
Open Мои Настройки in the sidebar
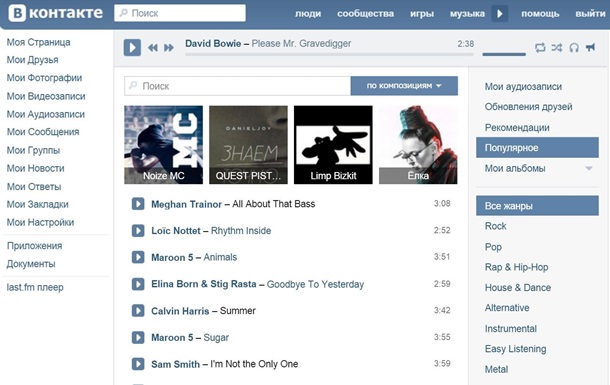tap(40, 222)
